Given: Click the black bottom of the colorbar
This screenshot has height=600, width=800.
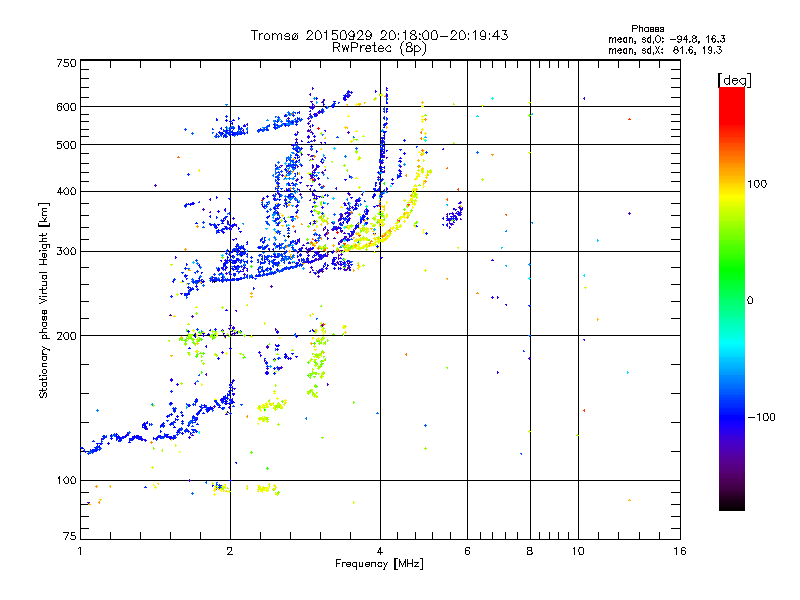Looking at the screenshot, I should pos(732,504).
